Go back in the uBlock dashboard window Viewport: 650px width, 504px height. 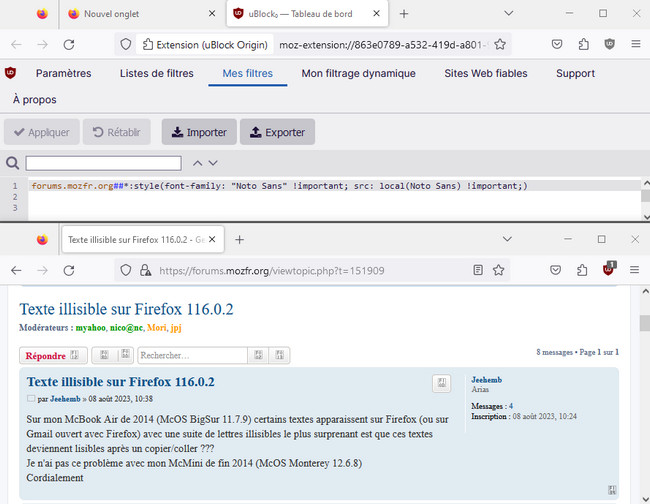click(x=16, y=44)
